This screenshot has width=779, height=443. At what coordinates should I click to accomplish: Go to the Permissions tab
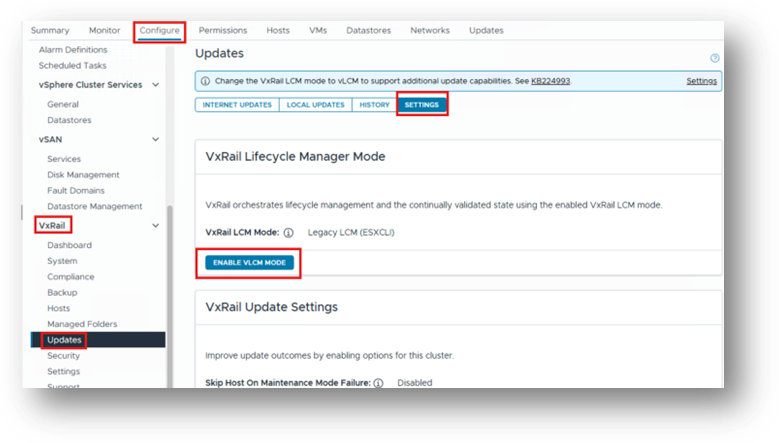tap(223, 30)
